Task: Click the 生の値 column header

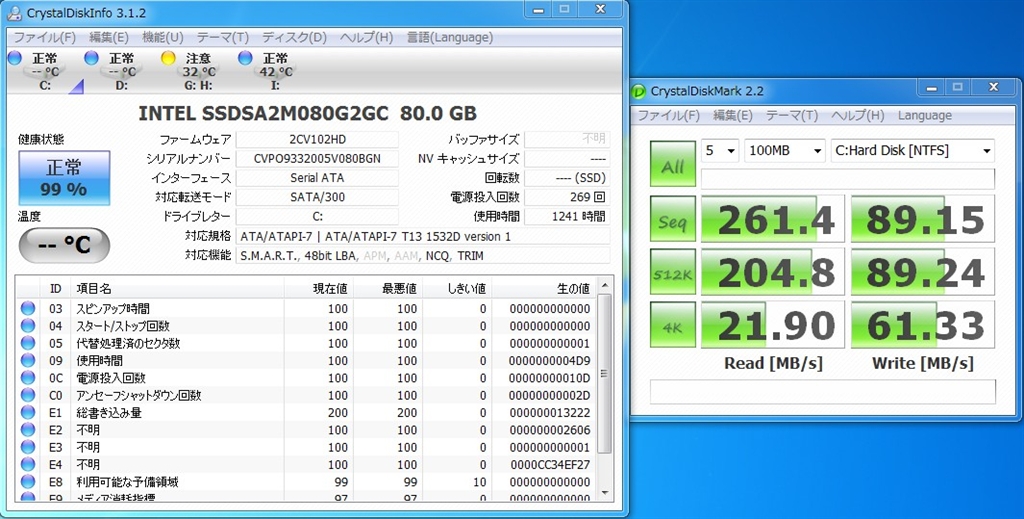Action: pyautogui.click(x=544, y=289)
